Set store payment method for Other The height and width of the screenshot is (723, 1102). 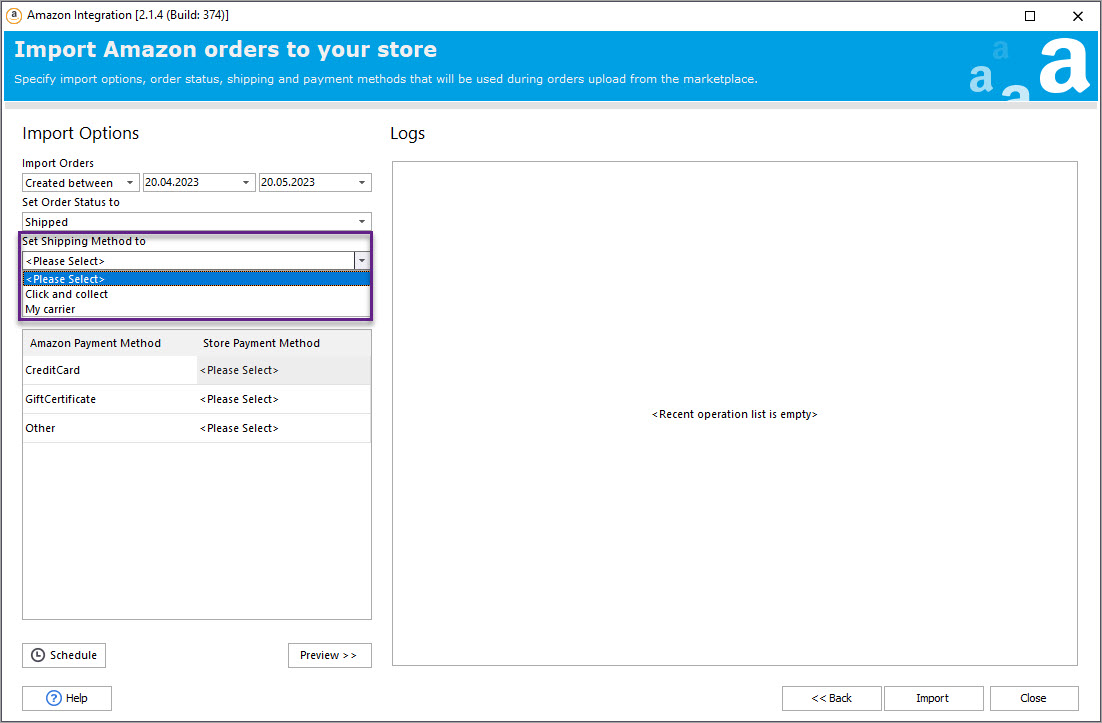click(x=283, y=428)
